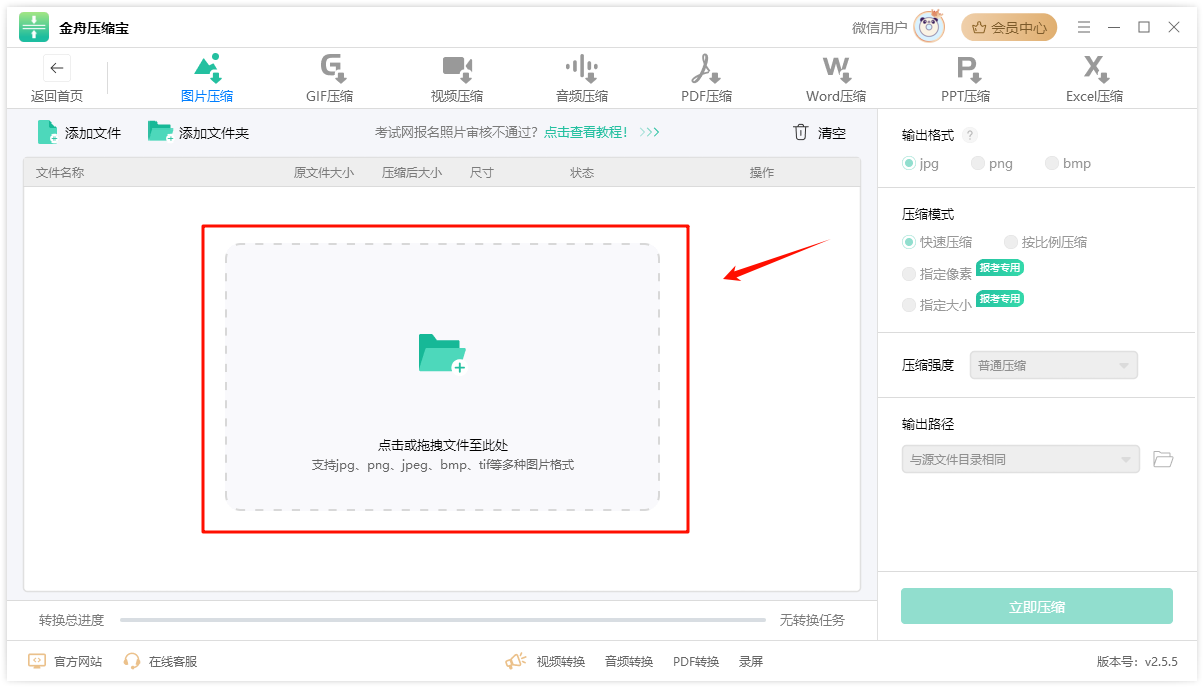Click the green folder icon in drop zone

[x=442, y=354]
